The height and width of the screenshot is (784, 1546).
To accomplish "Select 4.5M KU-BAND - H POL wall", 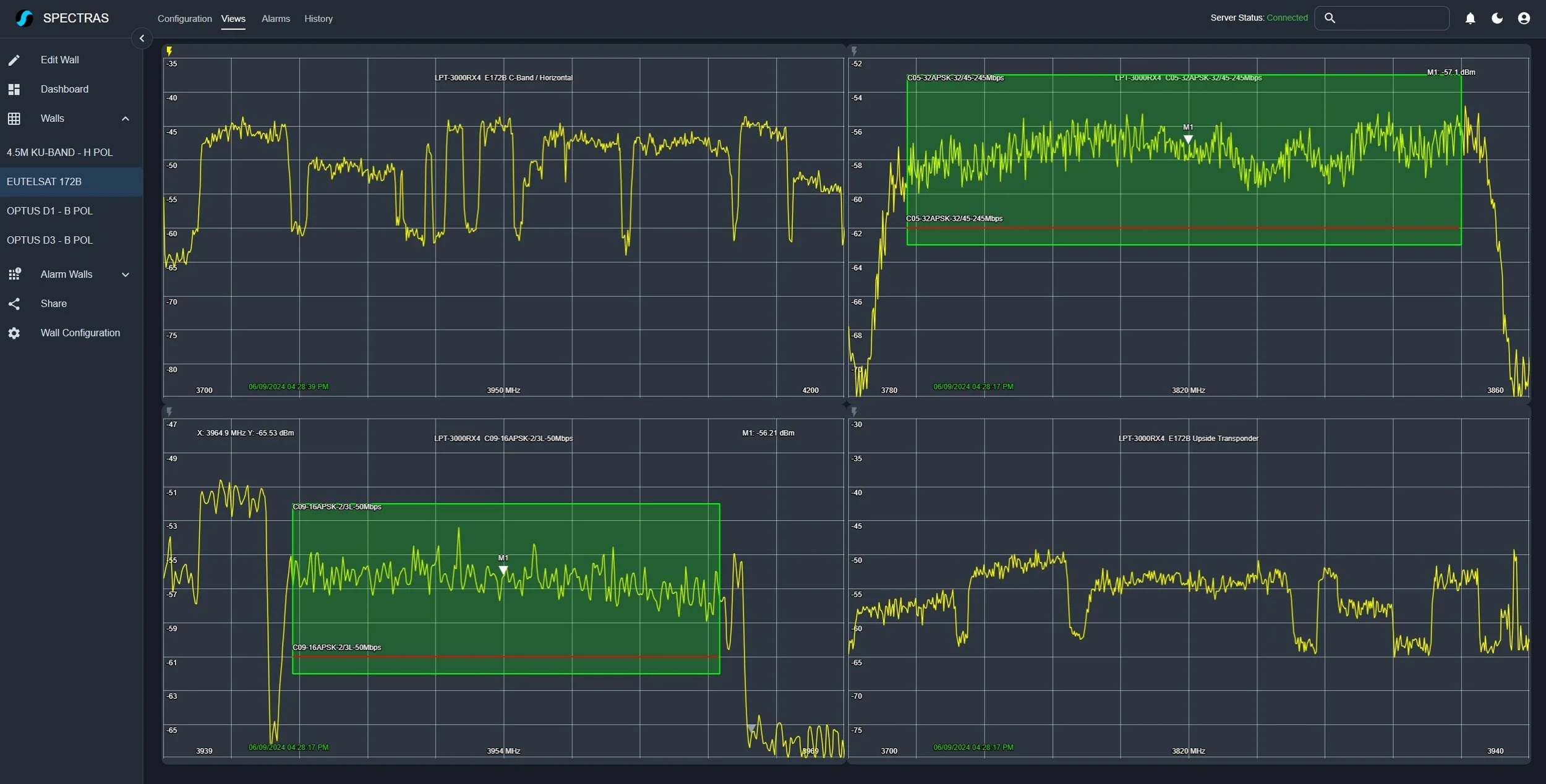I will [x=71, y=152].
